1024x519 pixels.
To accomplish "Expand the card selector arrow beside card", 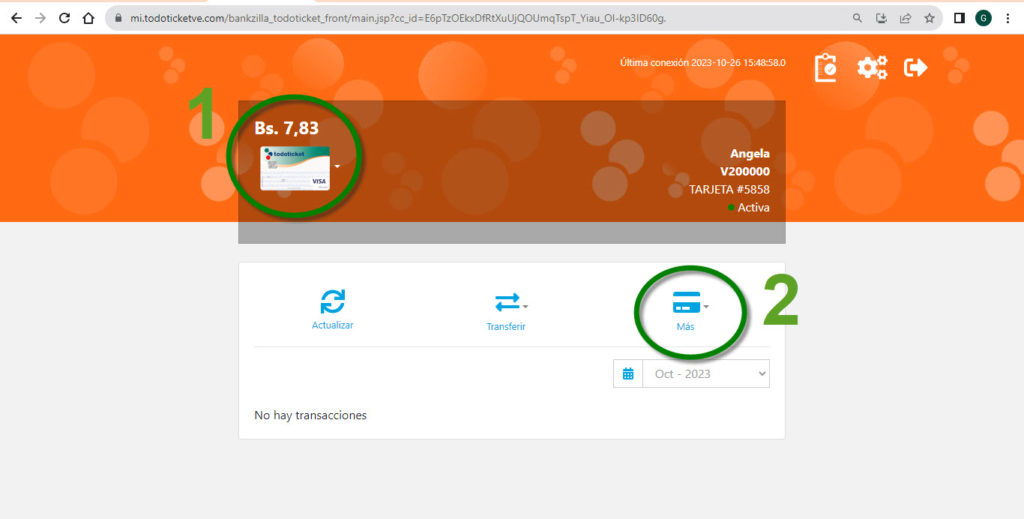I will pos(338,167).
